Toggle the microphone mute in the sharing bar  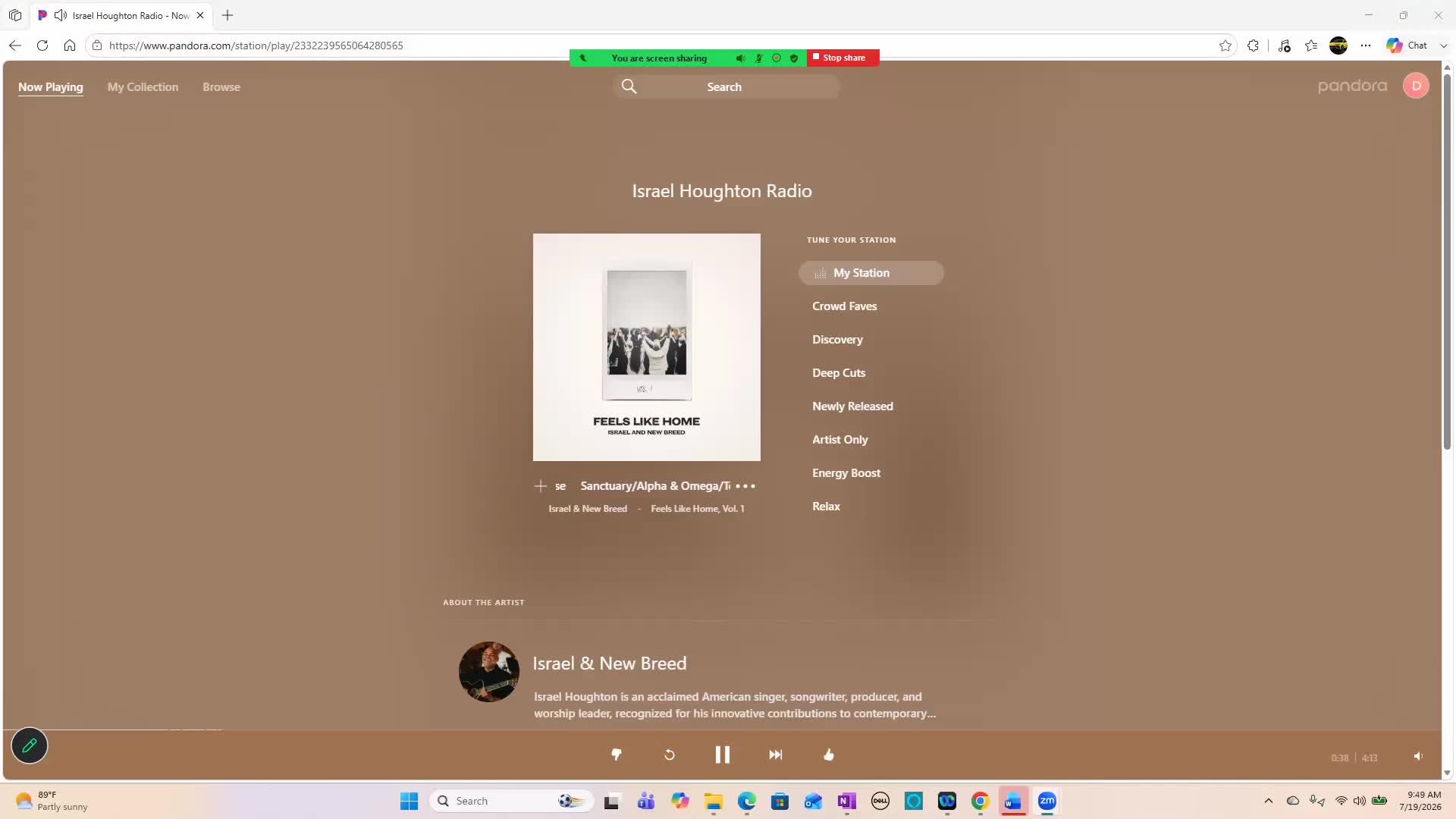tap(758, 58)
